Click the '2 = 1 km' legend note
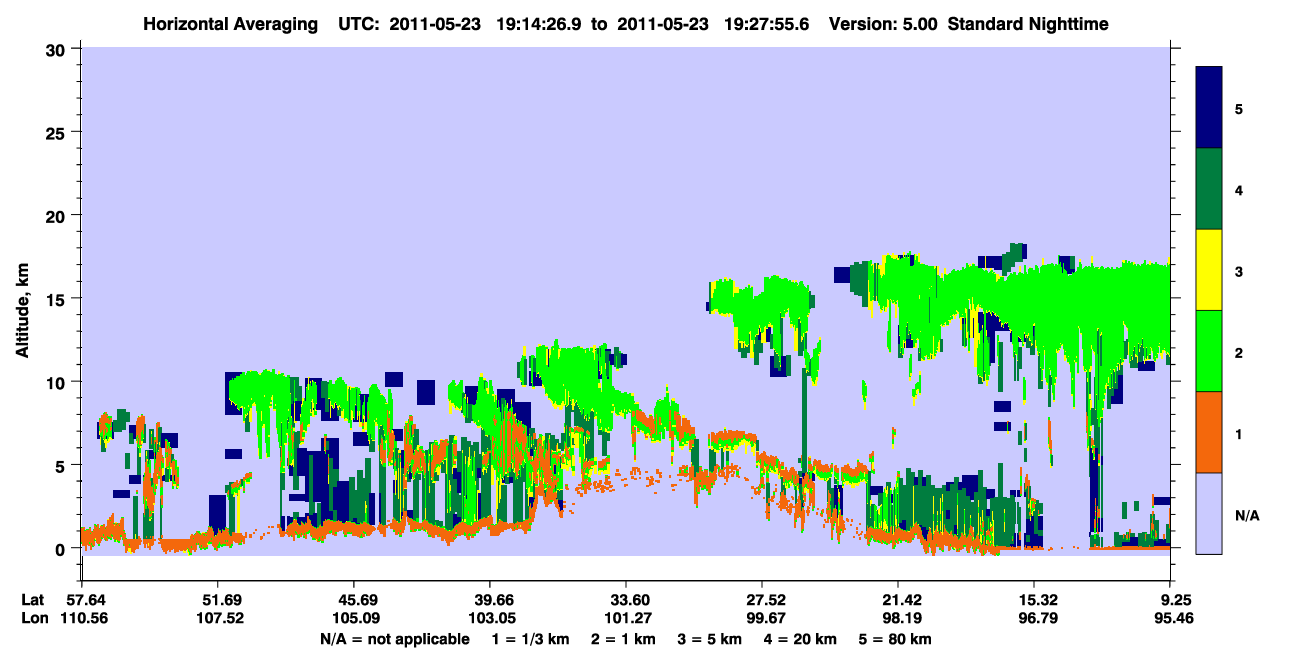This screenshot has width=1300, height=667. (x=624, y=639)
